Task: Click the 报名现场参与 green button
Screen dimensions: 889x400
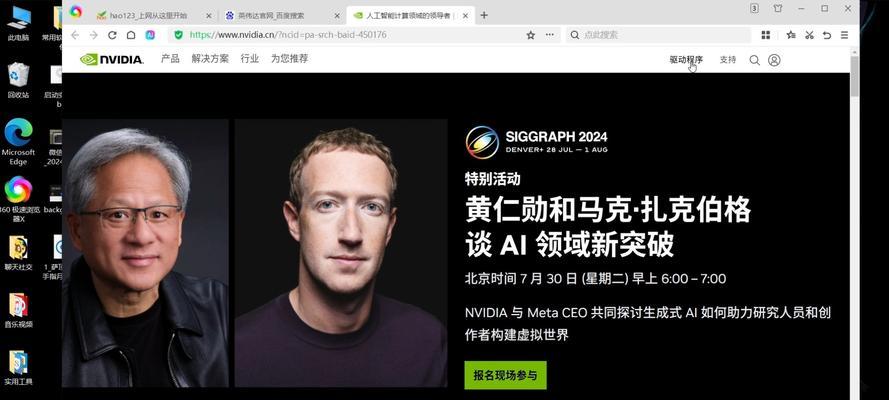Action: pyautogui.click(x=505, y=375)
